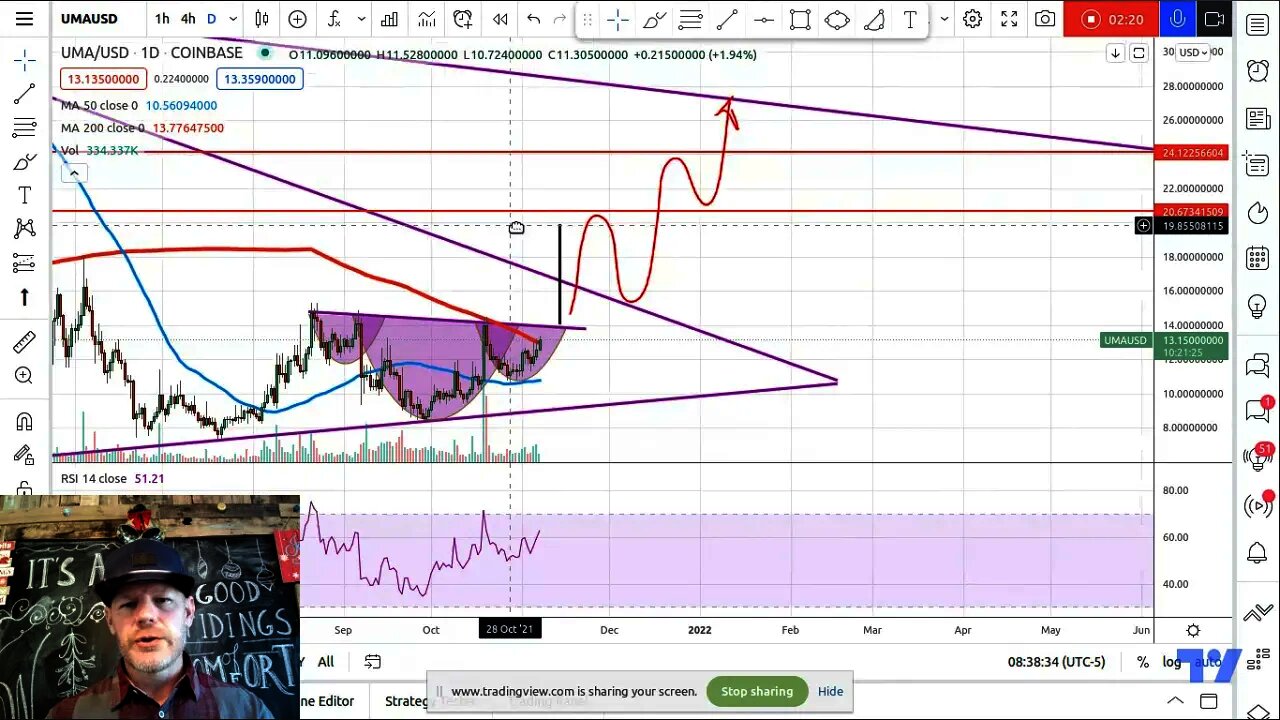Toggle percent scale mode
Viewport: 1280px width, 720px height.
pos(1142,662)
